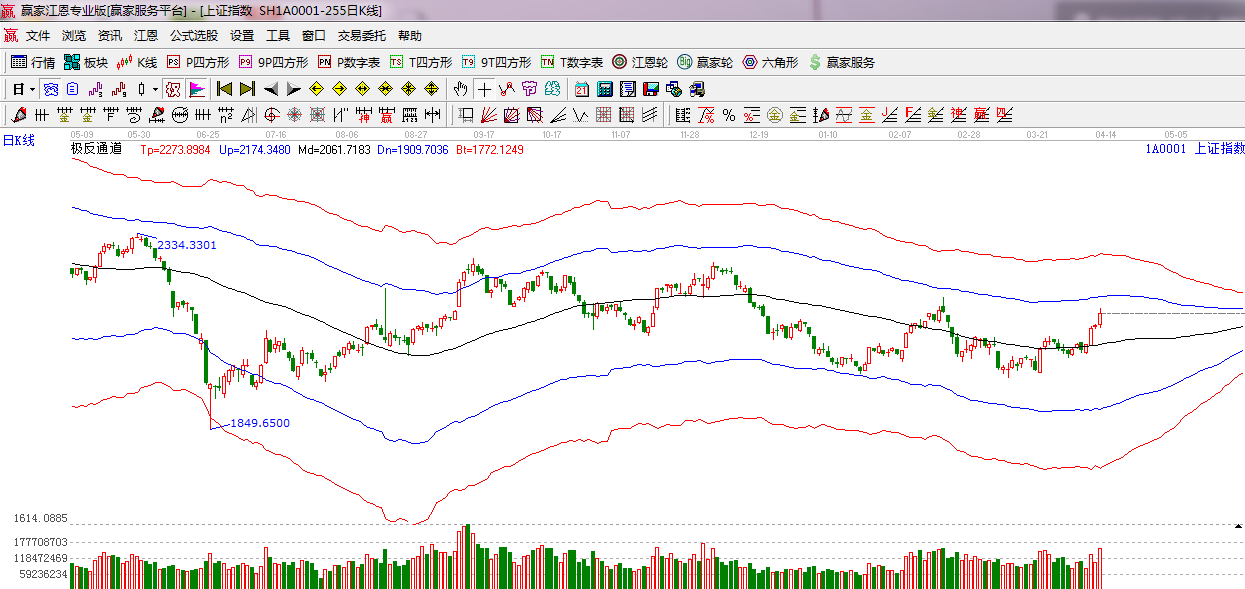The height and width of the screenshot is (589, 1245).
Task: Click the 行情 quotes button
Action: pos(33,62)
